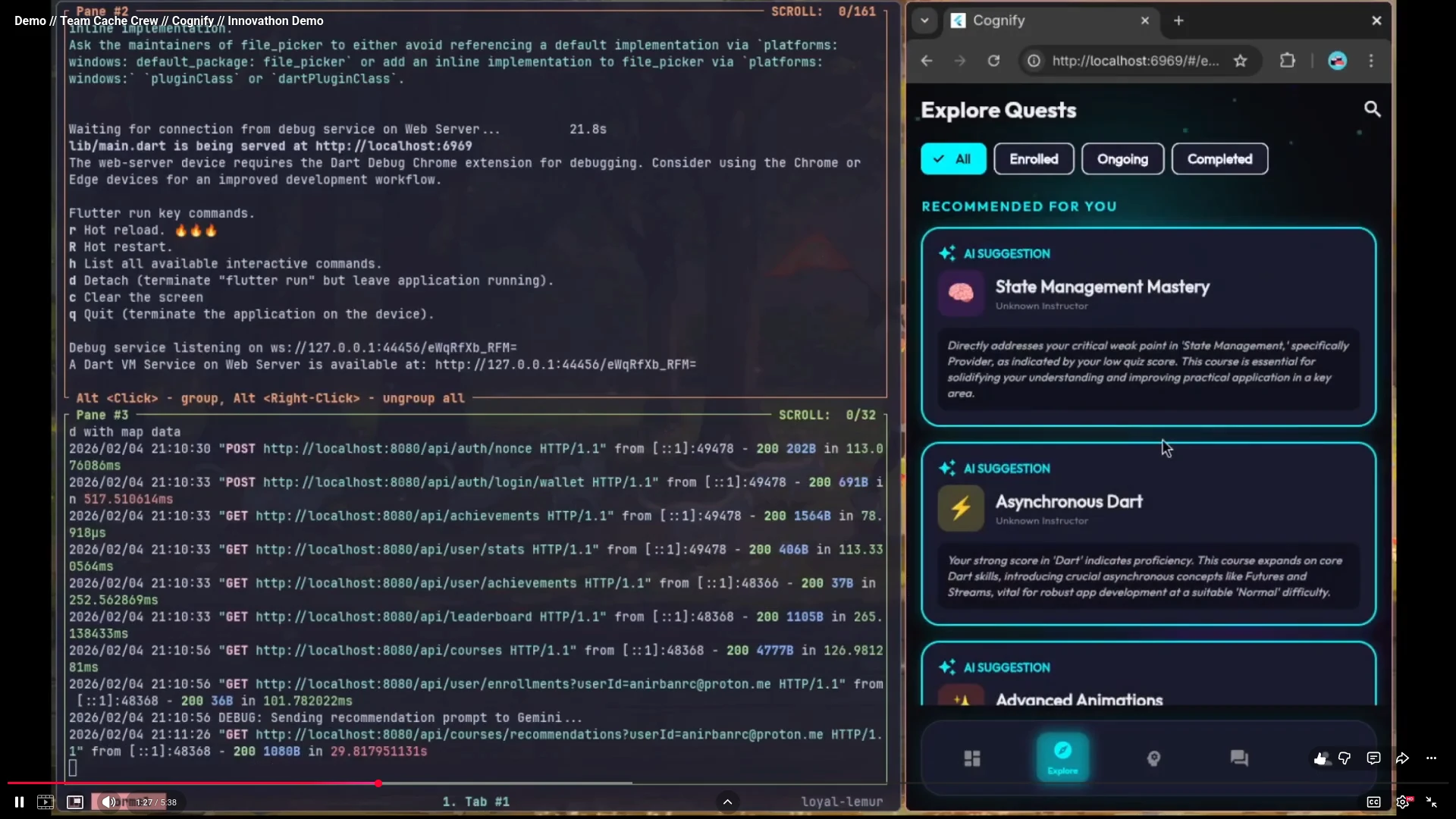This screenshot has height=819, width=1456.
Task: Click the 'r Hot reload.' line in terminal
Action: (x=143, y=230)
